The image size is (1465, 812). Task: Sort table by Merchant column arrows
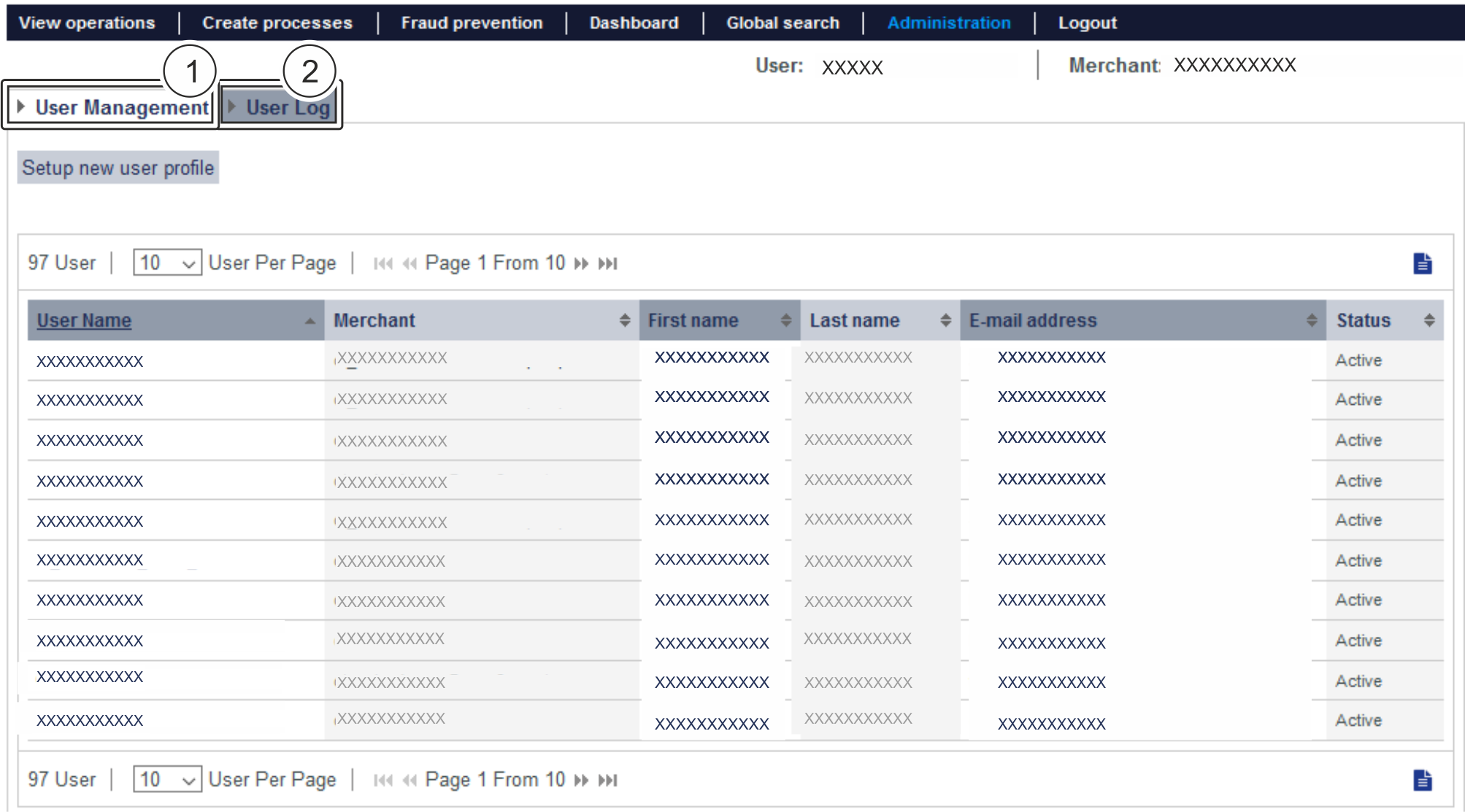pyautogui.click(x=625, y=320)
